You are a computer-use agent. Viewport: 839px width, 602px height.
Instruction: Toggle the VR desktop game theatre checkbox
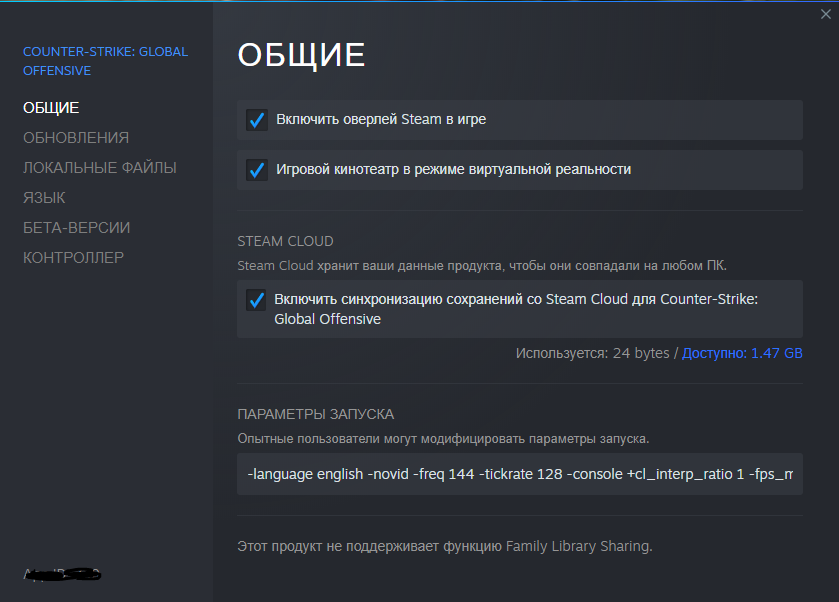[257, 170]
